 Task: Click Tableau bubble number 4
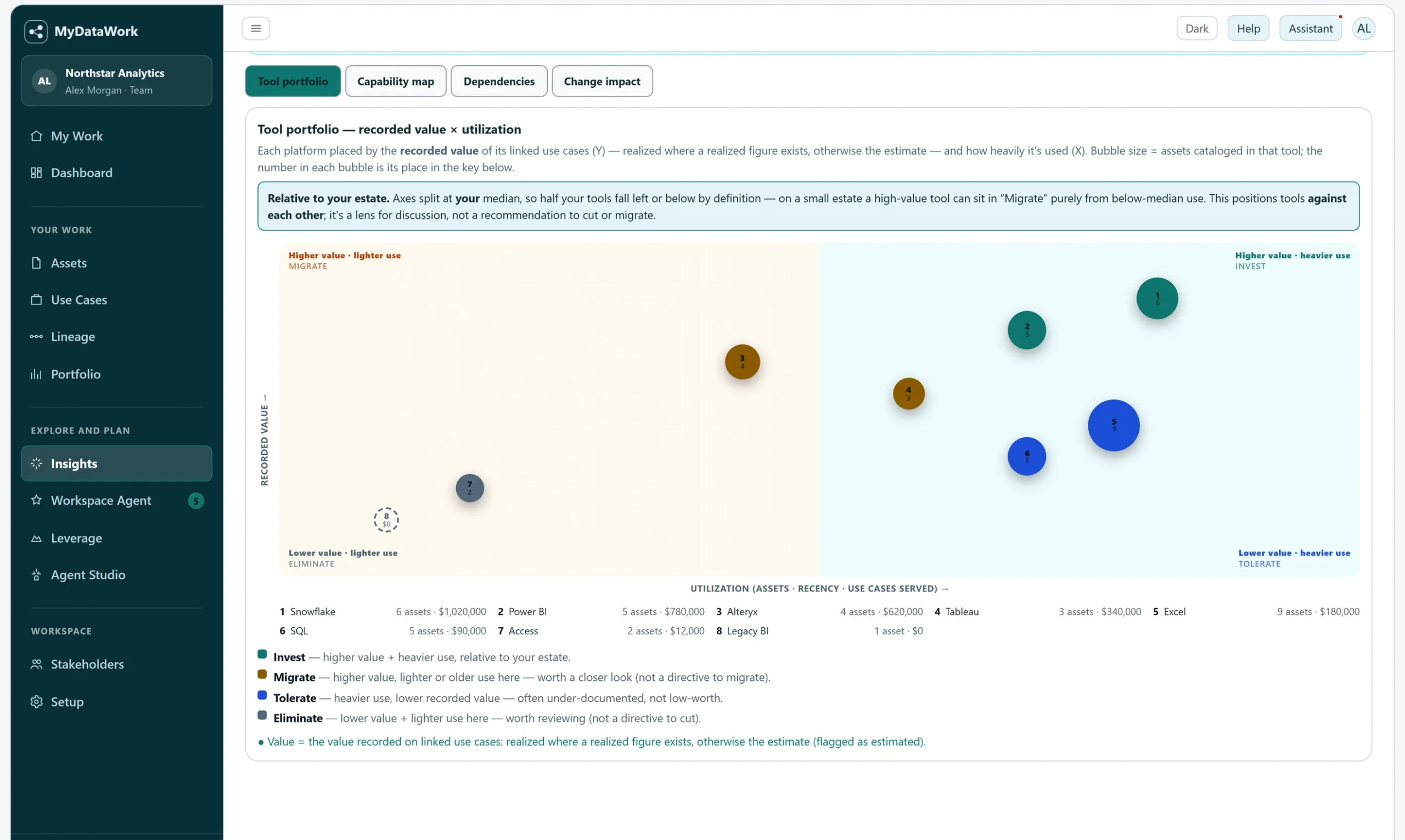pos(908,394)
